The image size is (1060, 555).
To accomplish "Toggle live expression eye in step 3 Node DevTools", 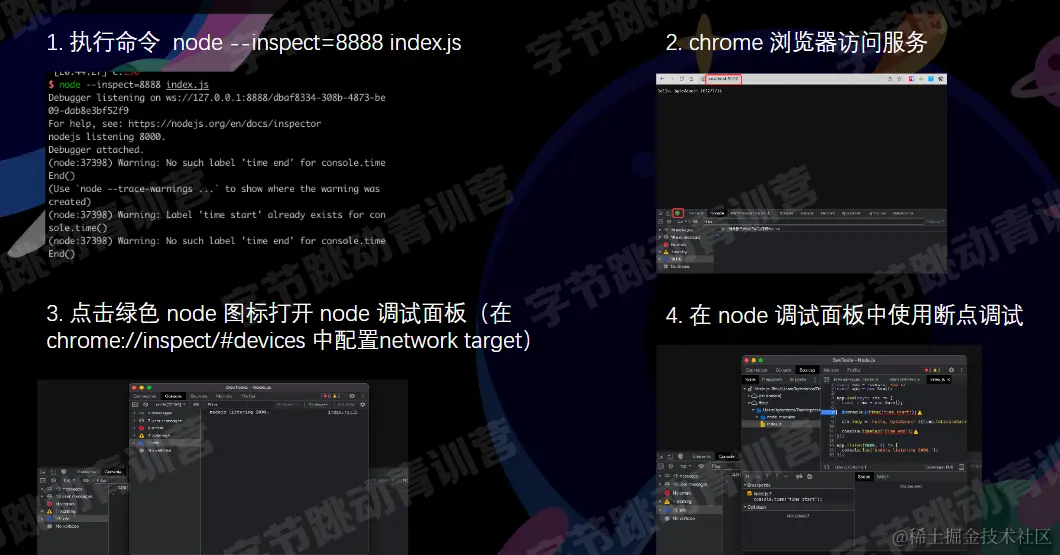I will click(x=196, y=404).
